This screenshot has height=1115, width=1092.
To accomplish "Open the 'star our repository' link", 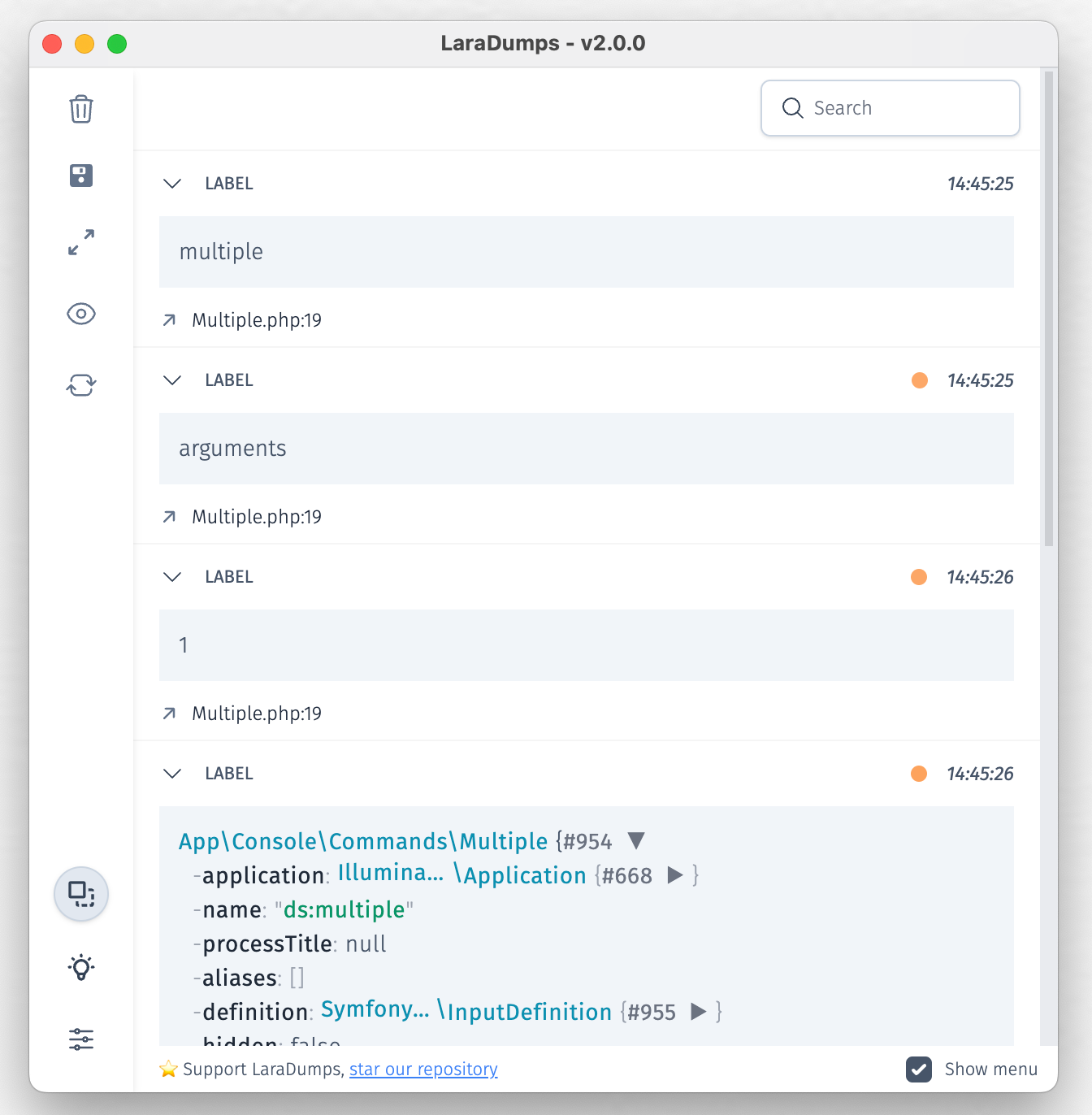I will [423, 1069].
